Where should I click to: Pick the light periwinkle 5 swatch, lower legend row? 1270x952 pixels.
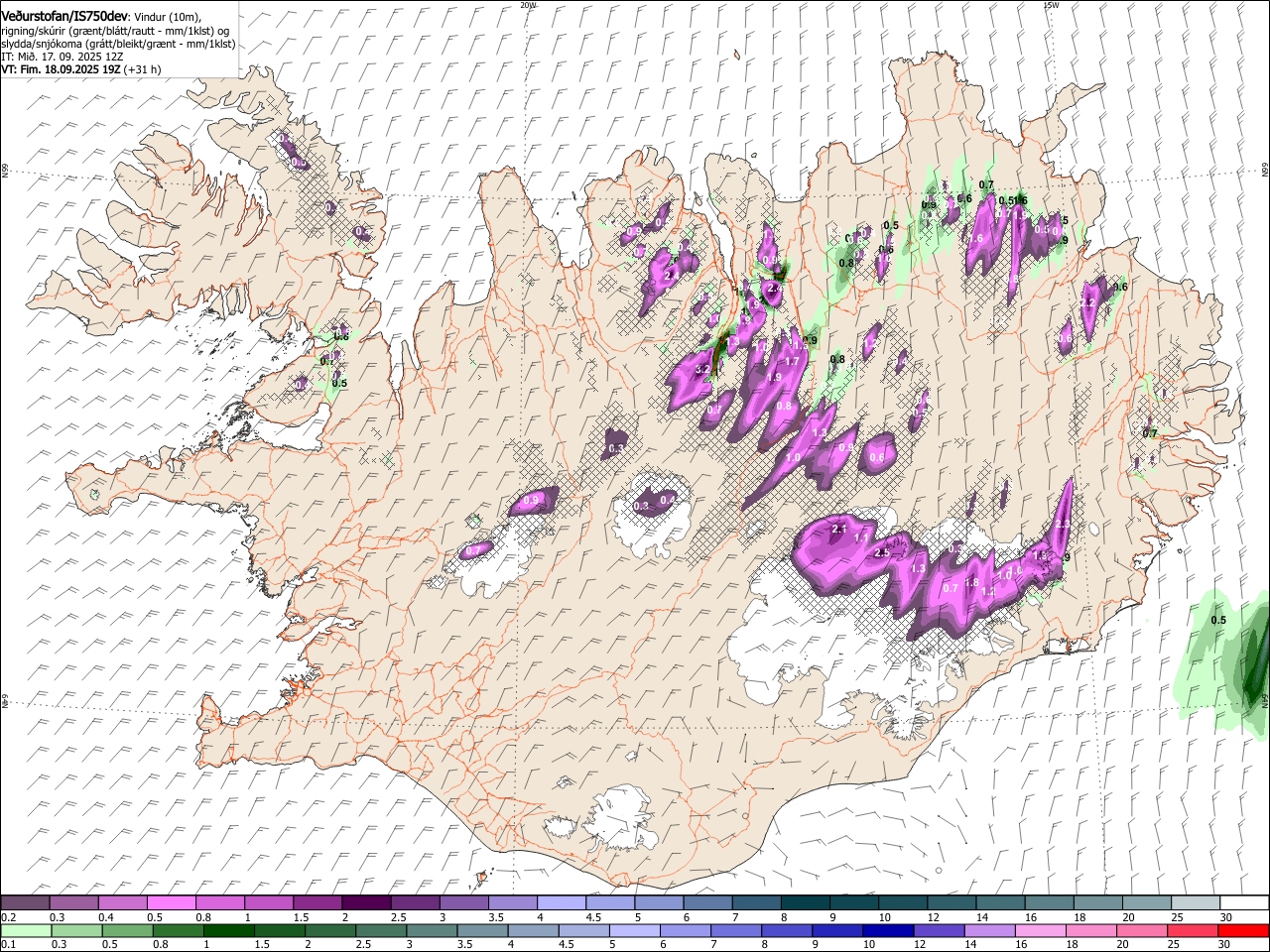point(636,931)
